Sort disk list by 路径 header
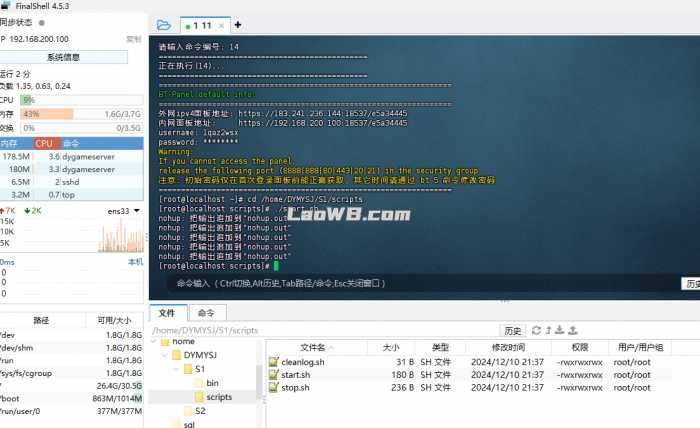 point(41,320)
